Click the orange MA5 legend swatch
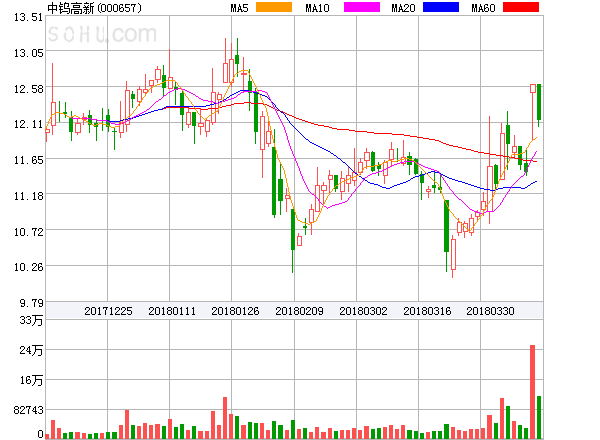600x440 pixels. click(274, 7)
